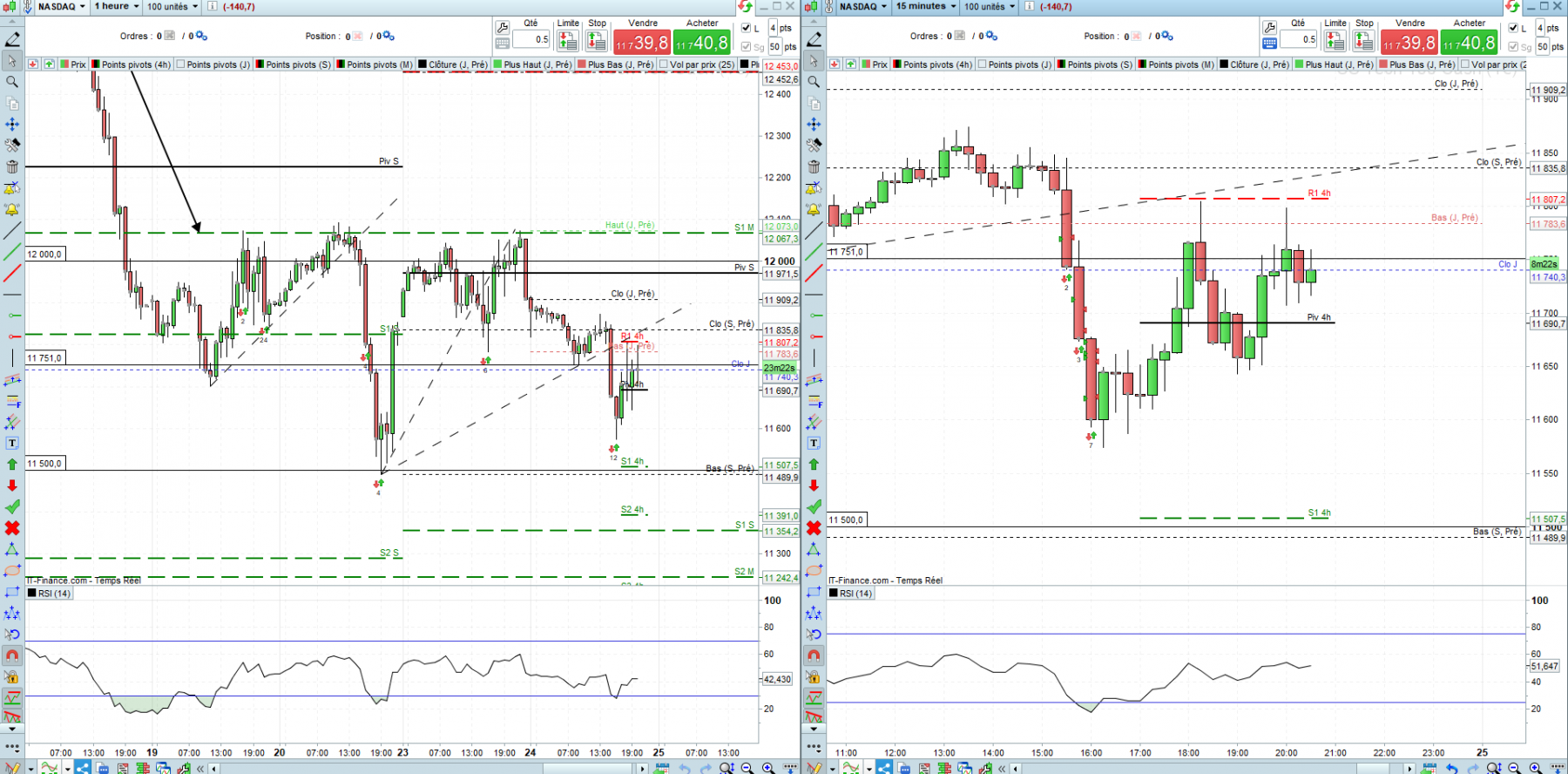Screen dimensions: 1568x774
Task: Click the keyboard icon in 15 minutes order panel
Action: (x=1269, y=43)
